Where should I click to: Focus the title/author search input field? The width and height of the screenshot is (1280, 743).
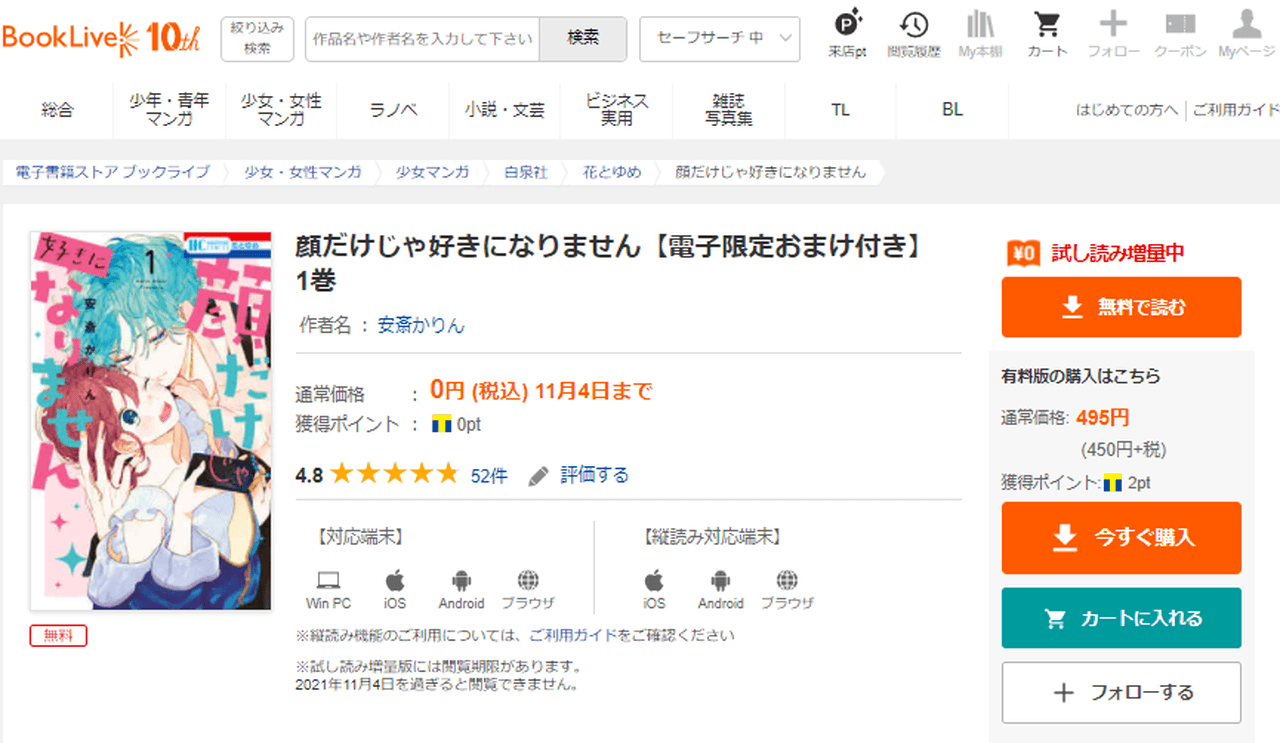point(422,38)
